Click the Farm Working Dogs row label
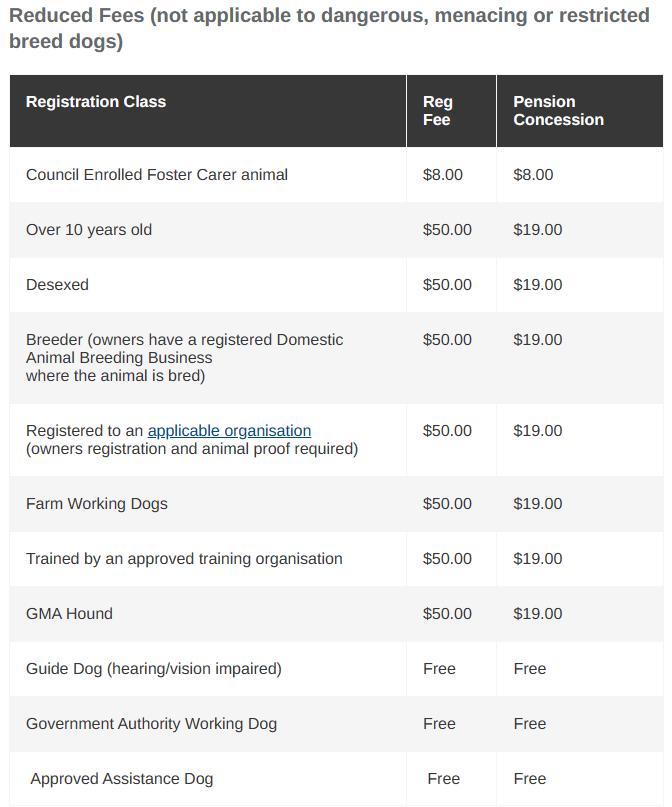 [x=97, y=503]
